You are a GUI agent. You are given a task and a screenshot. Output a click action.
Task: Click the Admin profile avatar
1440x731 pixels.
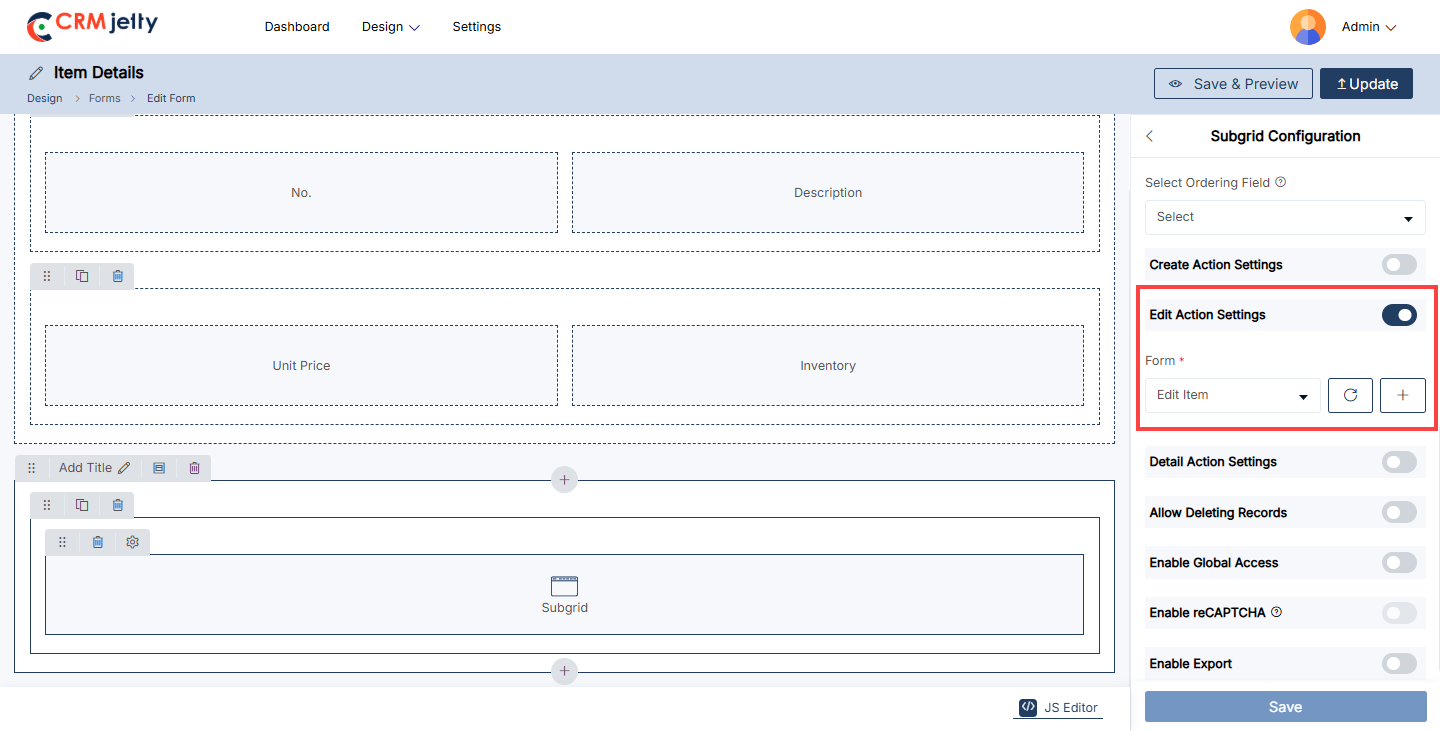click(x=1307, y=27)
